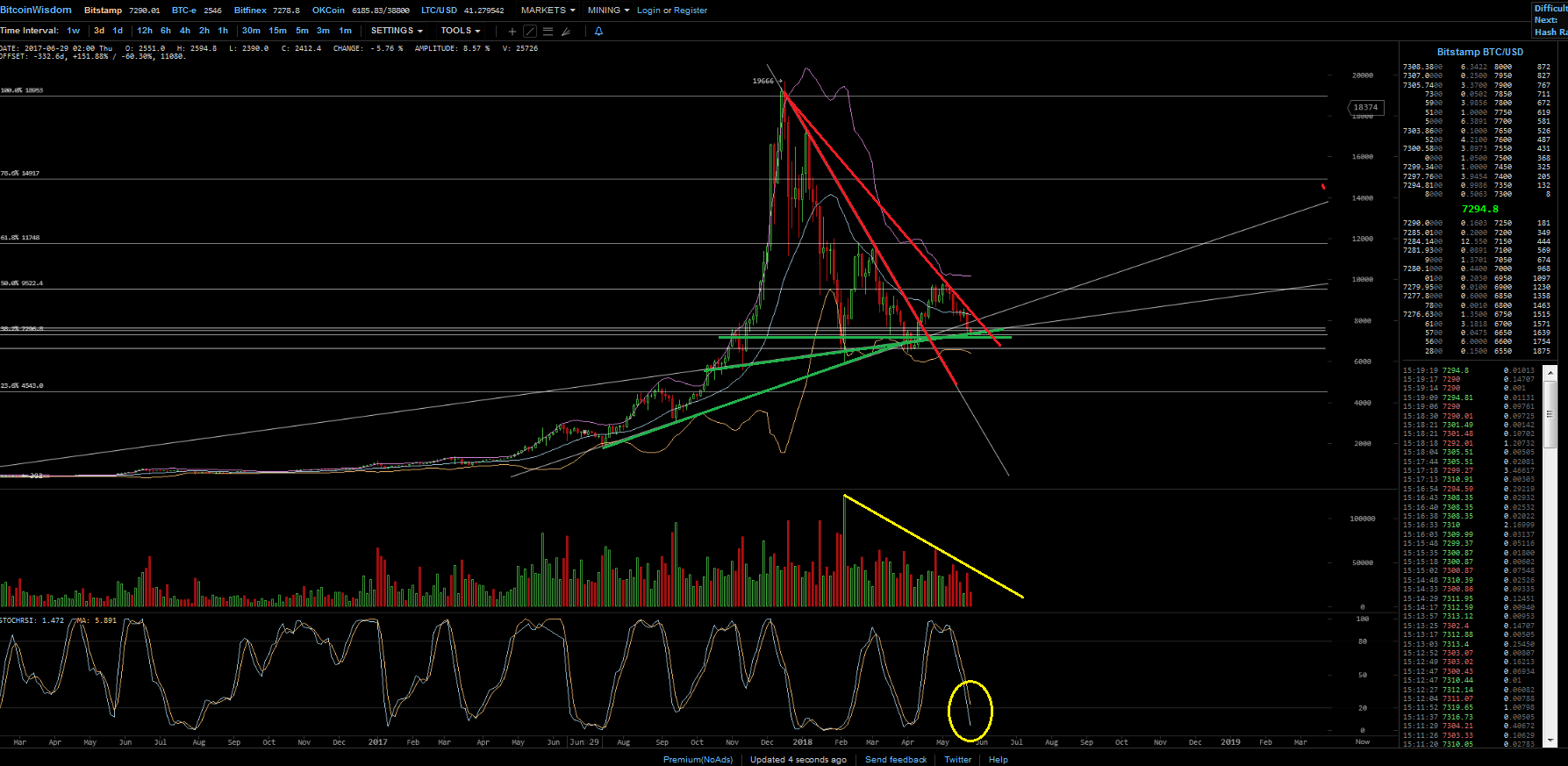
Task: Click the Jun 29 date marker on timeline
Action: click(584, 742)
